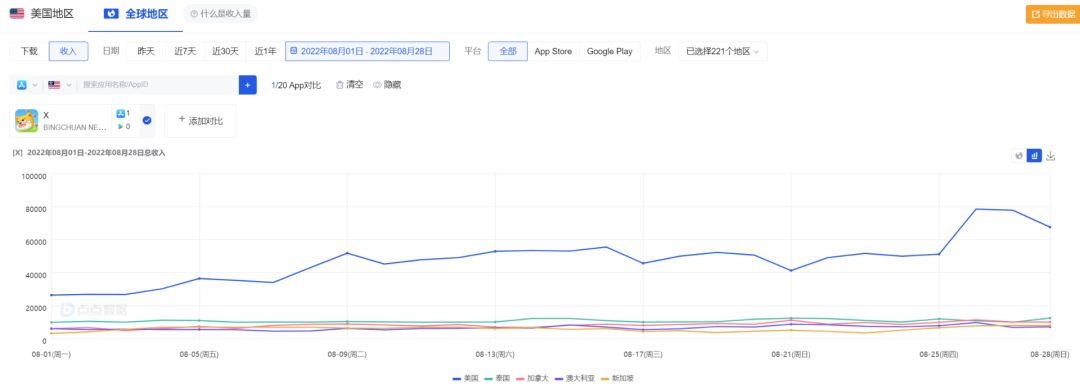This screenshot has width=1080, height=389.
Task: Click 添加对比 add comparison button
Action: (200, 120)
